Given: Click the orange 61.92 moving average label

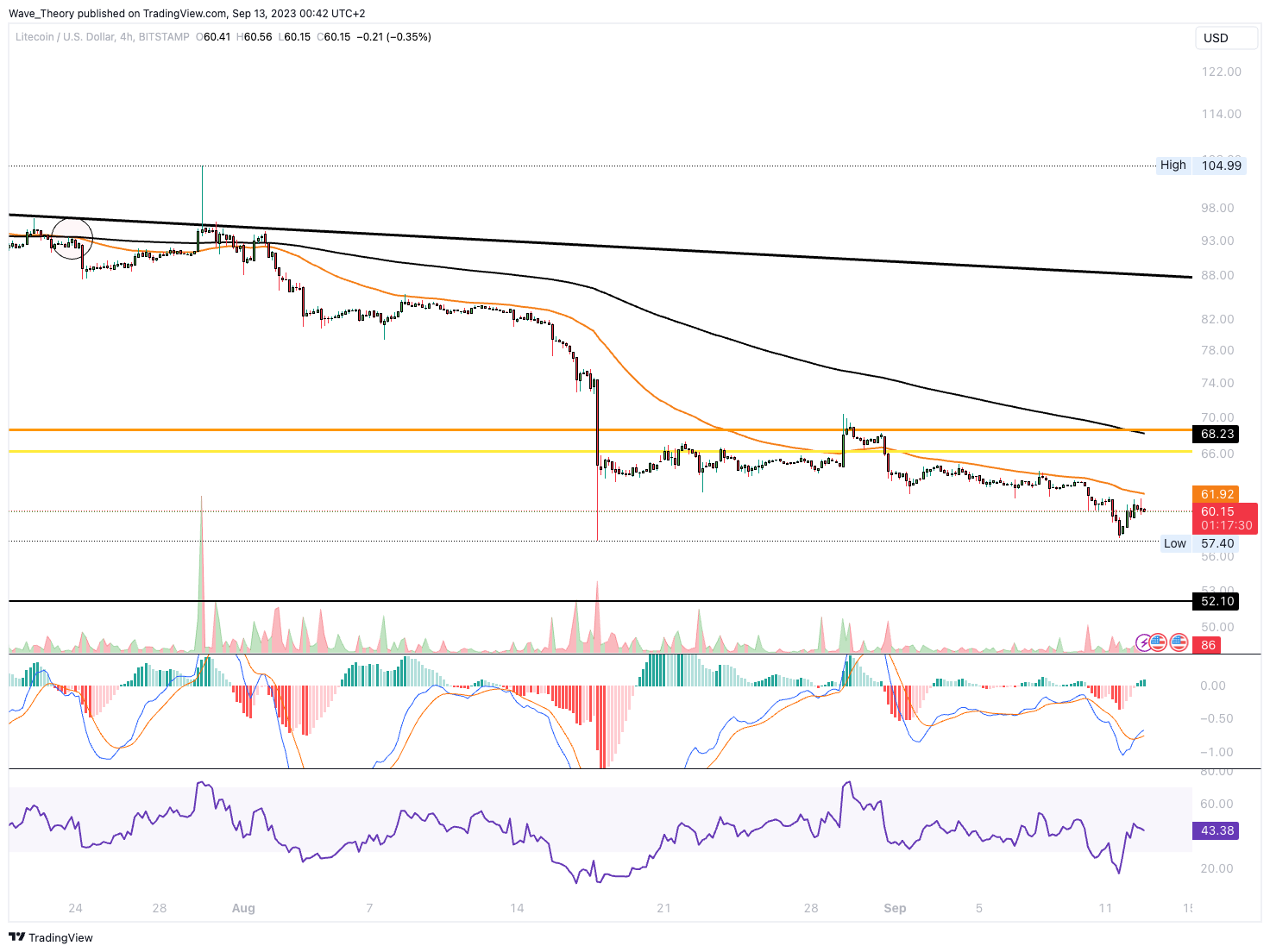Looking at the screenshot, I should point(1217,494).
